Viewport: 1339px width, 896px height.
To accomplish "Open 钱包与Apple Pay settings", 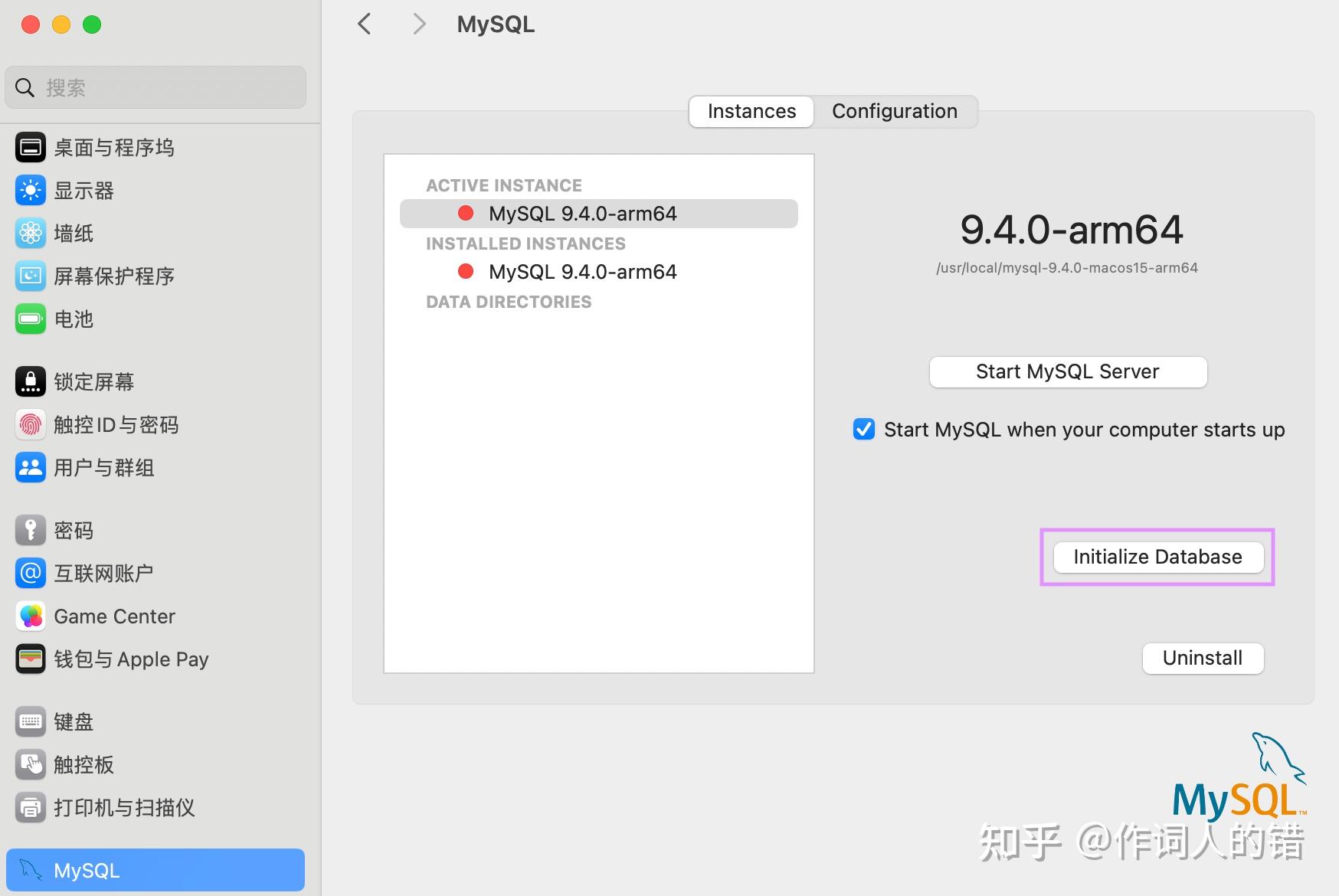I will pos(131,659).
